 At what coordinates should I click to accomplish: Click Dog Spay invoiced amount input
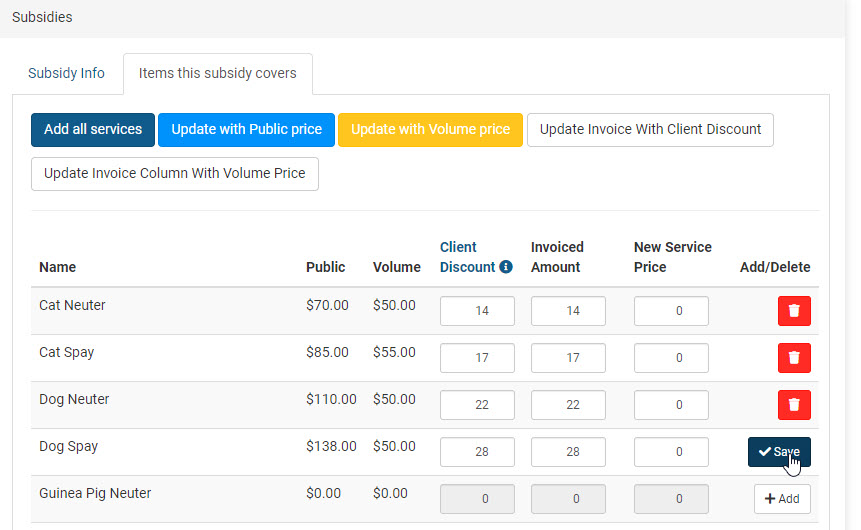point(568,452)
